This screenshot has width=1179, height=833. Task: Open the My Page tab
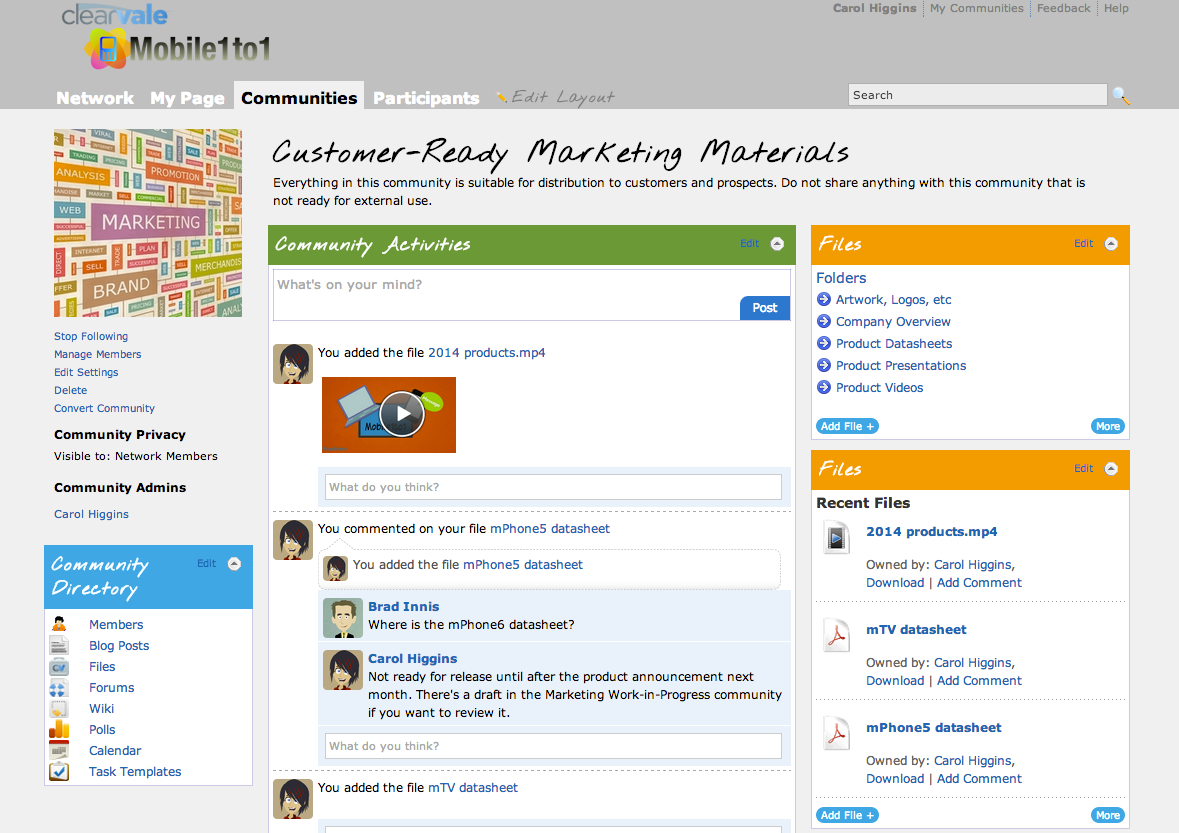tap(187, 98)
